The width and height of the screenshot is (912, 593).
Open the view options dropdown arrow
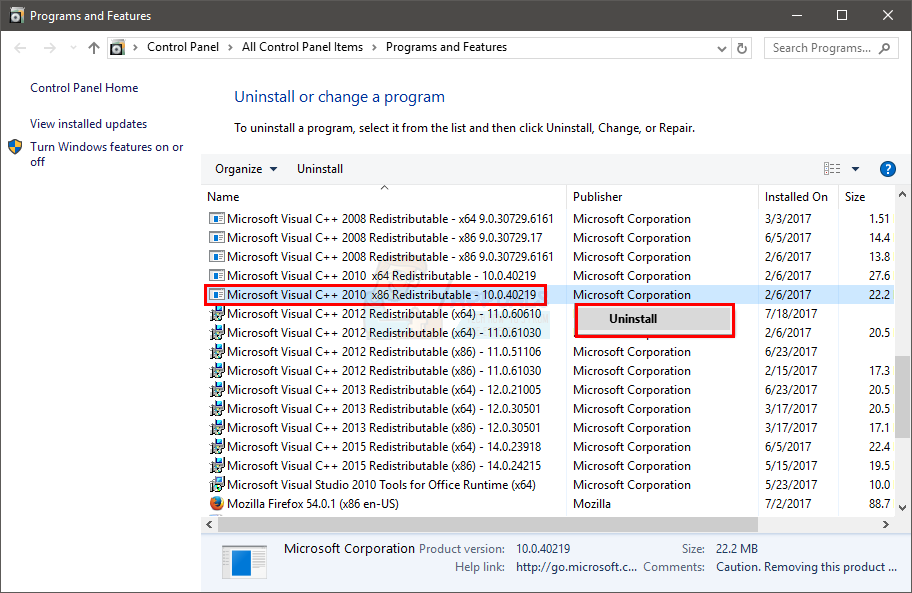click(x=855, y=169)
